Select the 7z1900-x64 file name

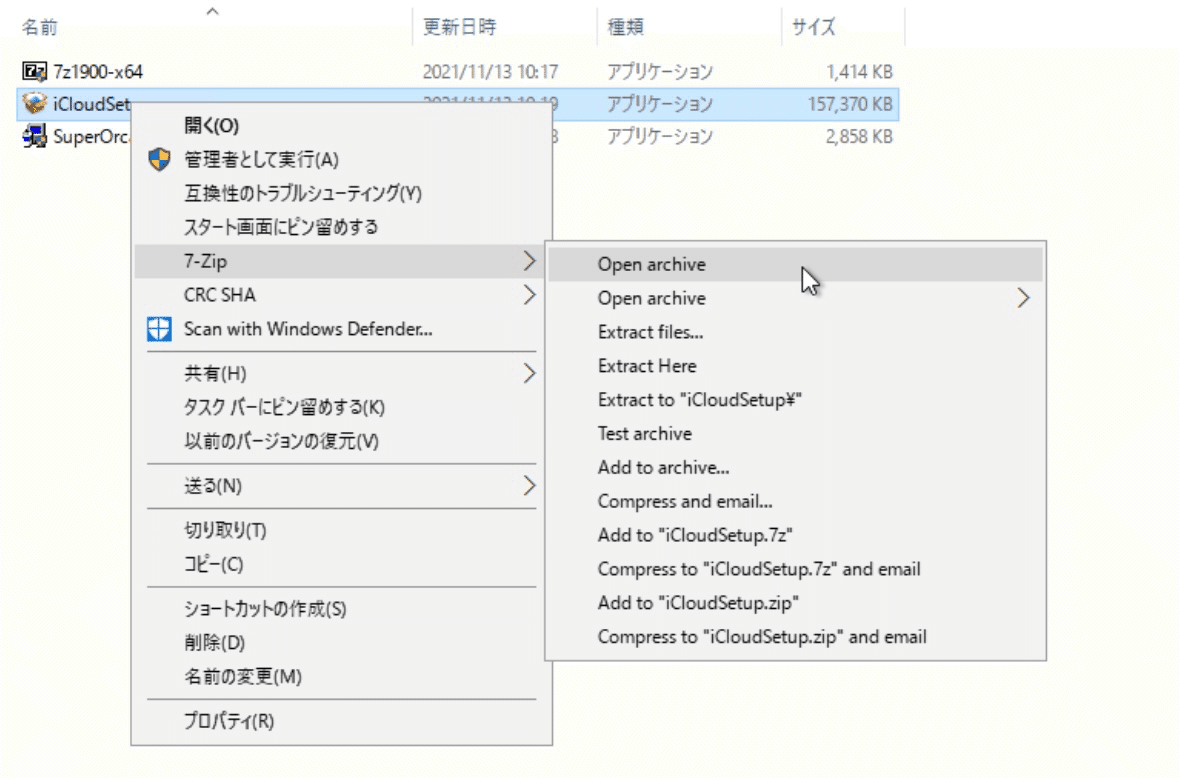98,71
